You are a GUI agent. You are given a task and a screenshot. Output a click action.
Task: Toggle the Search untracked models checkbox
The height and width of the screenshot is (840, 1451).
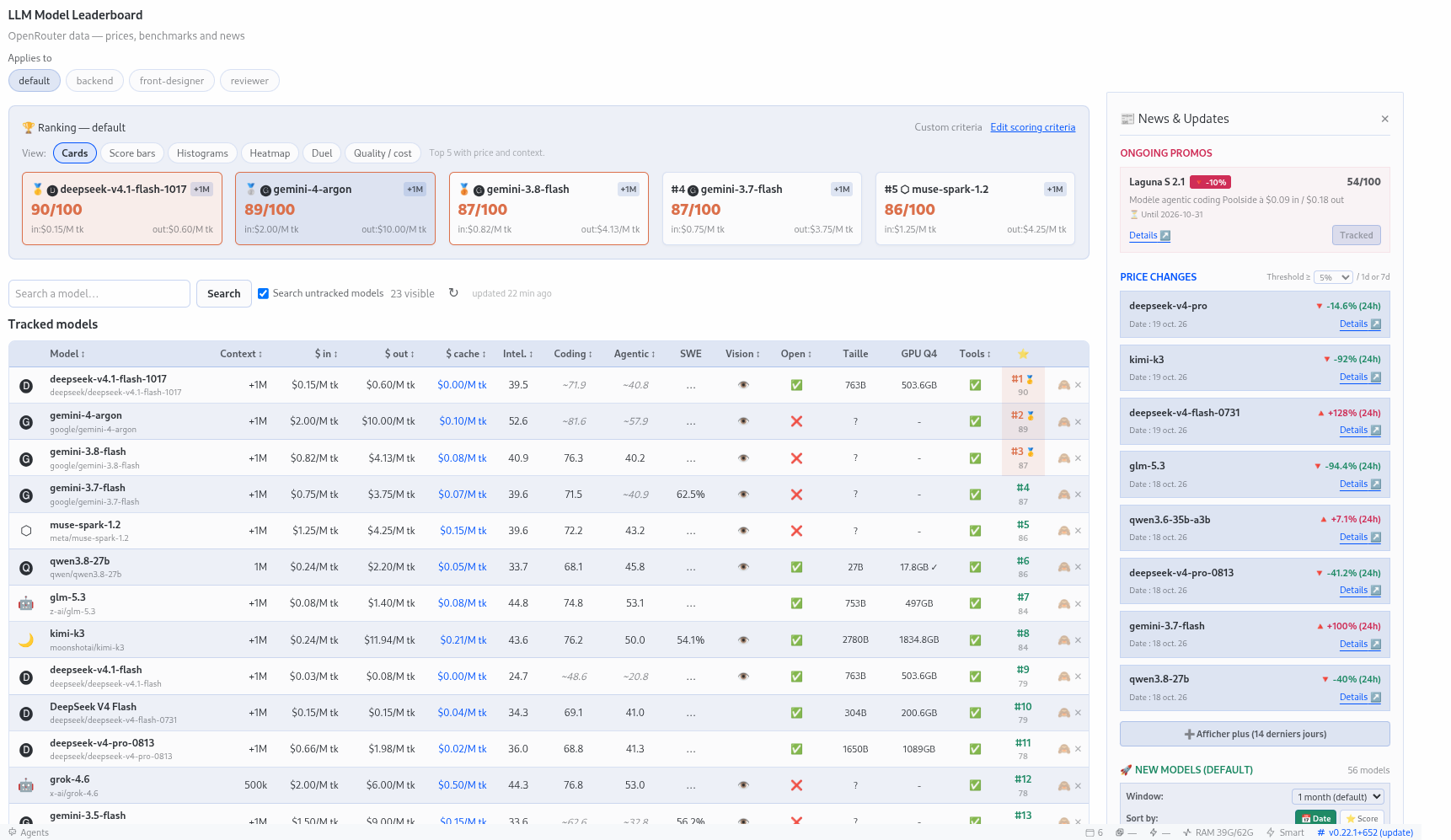(x=264, y=293)
